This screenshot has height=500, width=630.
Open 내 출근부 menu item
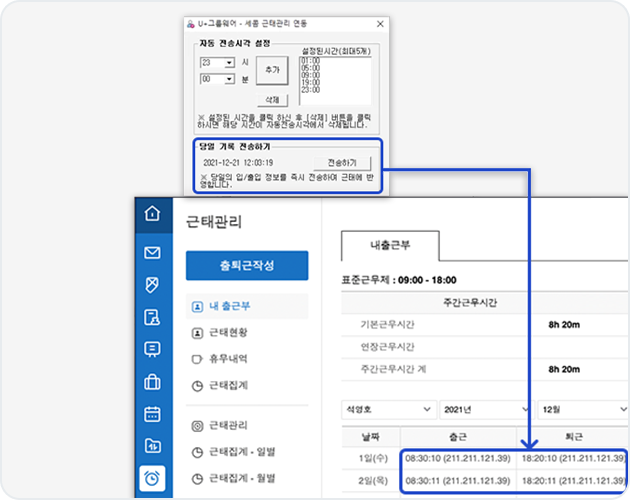coord(247,306)
